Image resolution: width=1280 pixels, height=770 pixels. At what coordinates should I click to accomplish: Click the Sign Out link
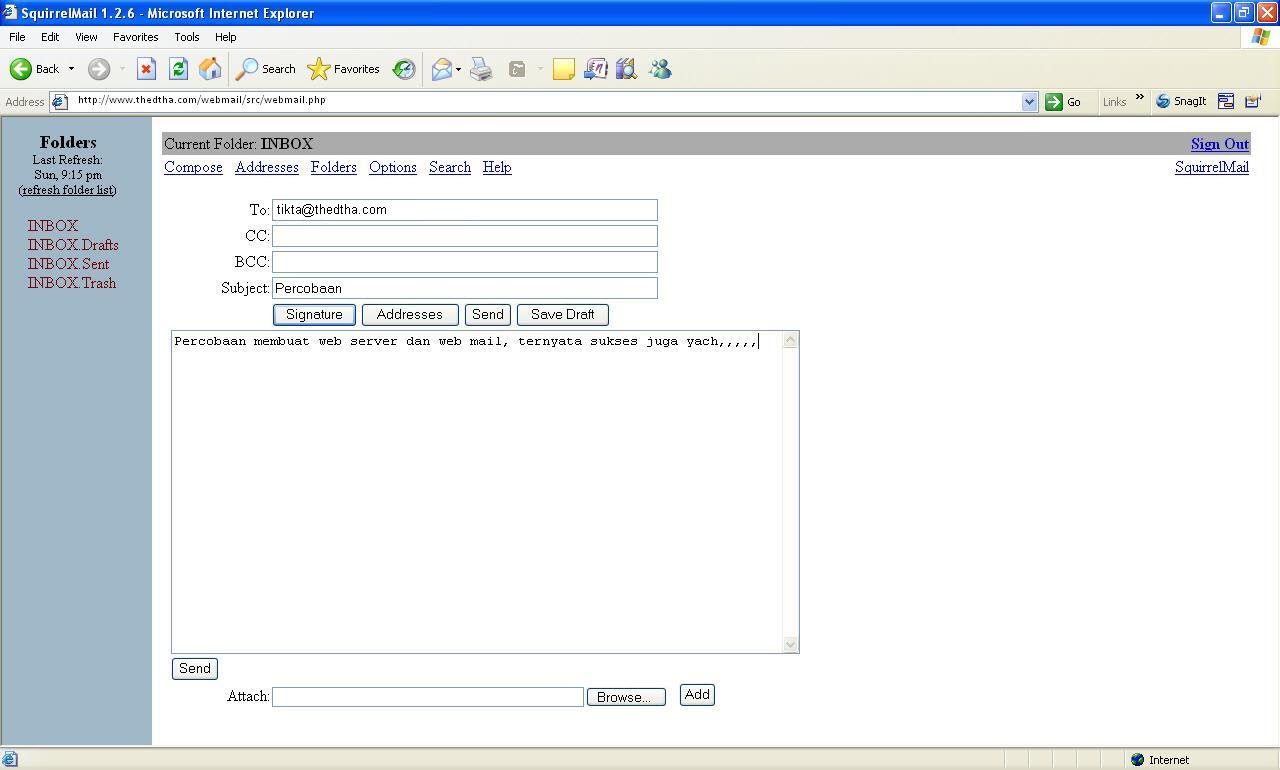(1220, 144)
